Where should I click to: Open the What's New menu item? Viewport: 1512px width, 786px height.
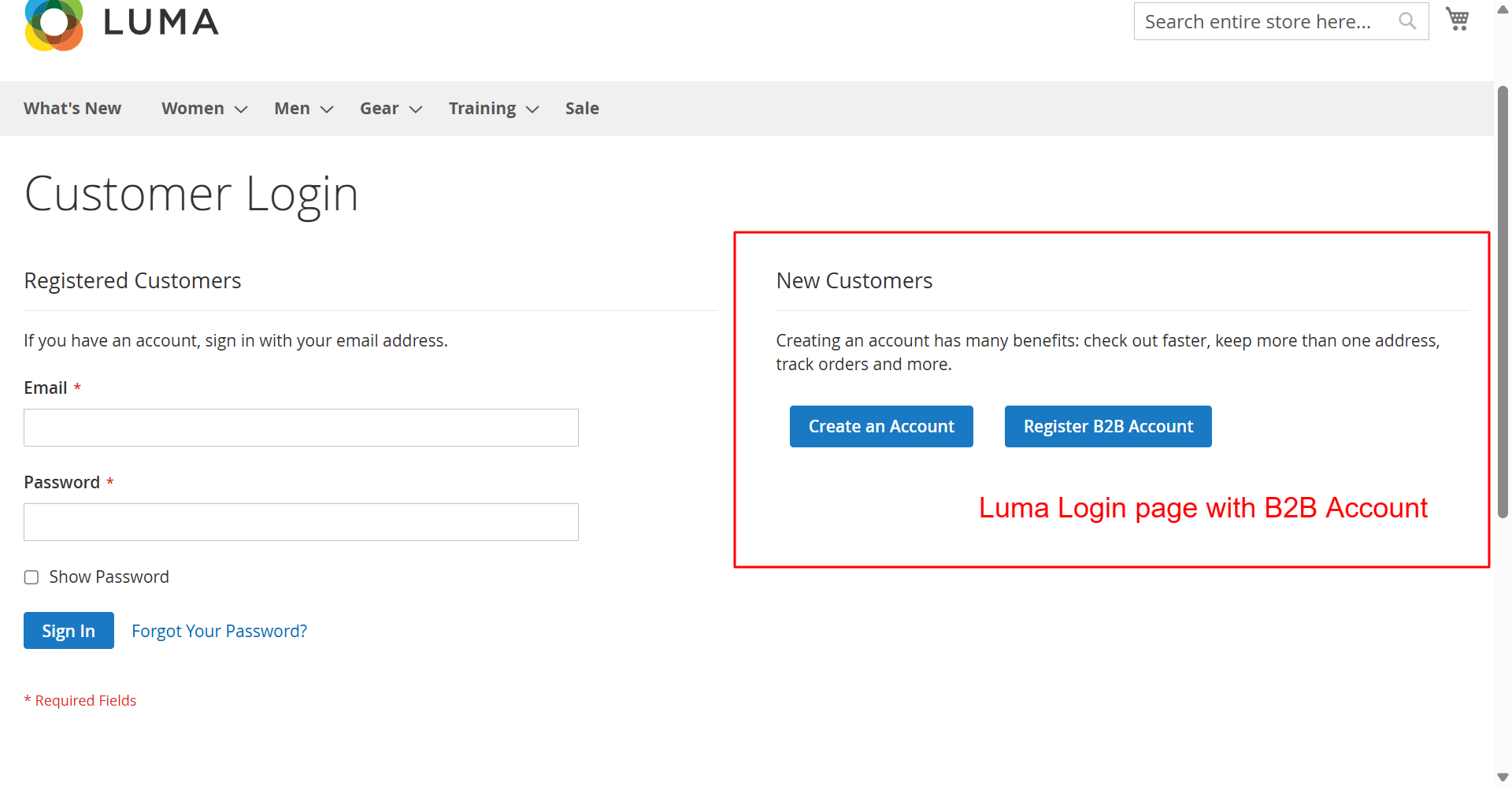pos(72,109)
